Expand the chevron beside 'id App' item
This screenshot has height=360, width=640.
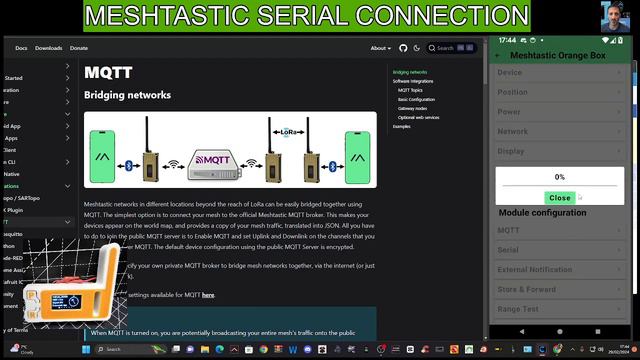(x=67, y=126)
